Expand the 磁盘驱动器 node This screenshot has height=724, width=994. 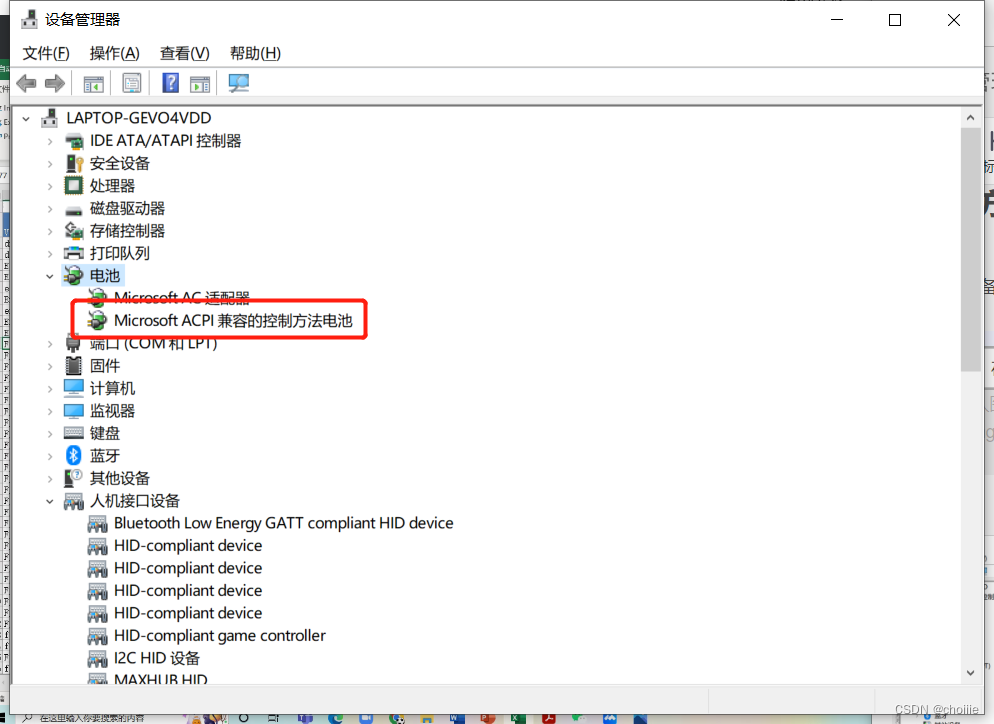50,209
